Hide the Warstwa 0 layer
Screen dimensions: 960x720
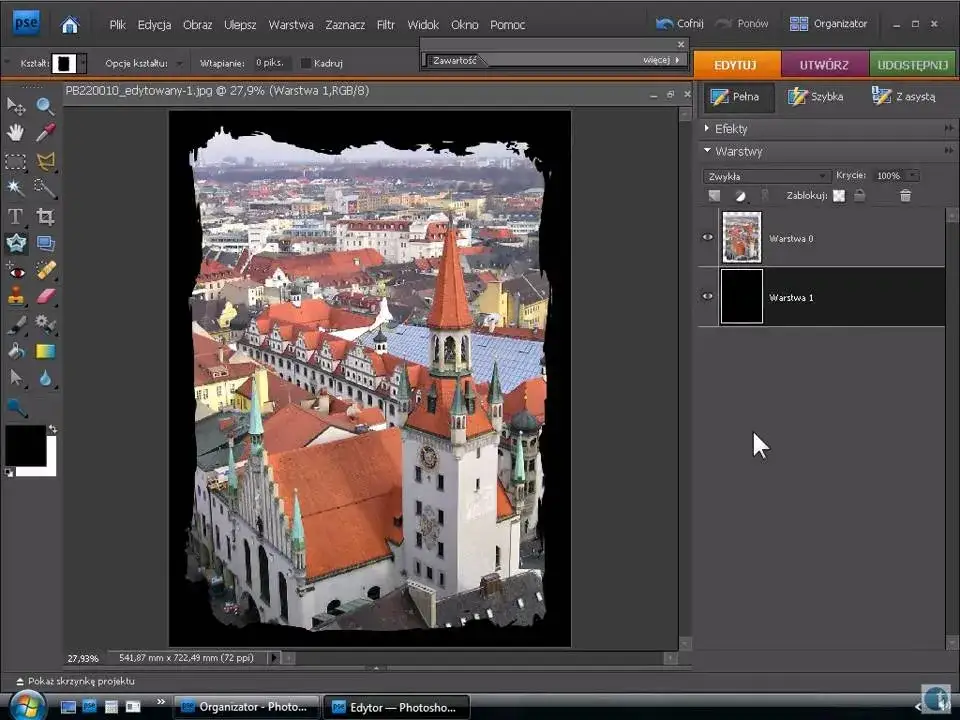pos(707,238)
